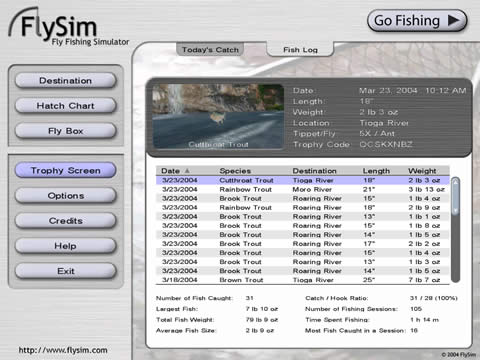480x360 pixels.
Task: Show the Credits screen
Action: (x=66, y=221)
